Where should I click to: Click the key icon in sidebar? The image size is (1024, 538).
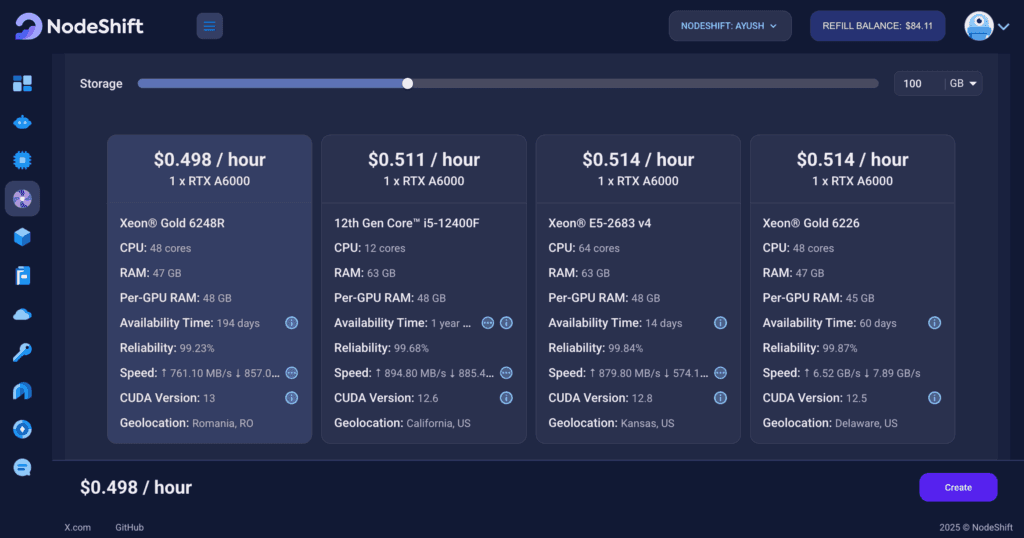click(22, 352)
